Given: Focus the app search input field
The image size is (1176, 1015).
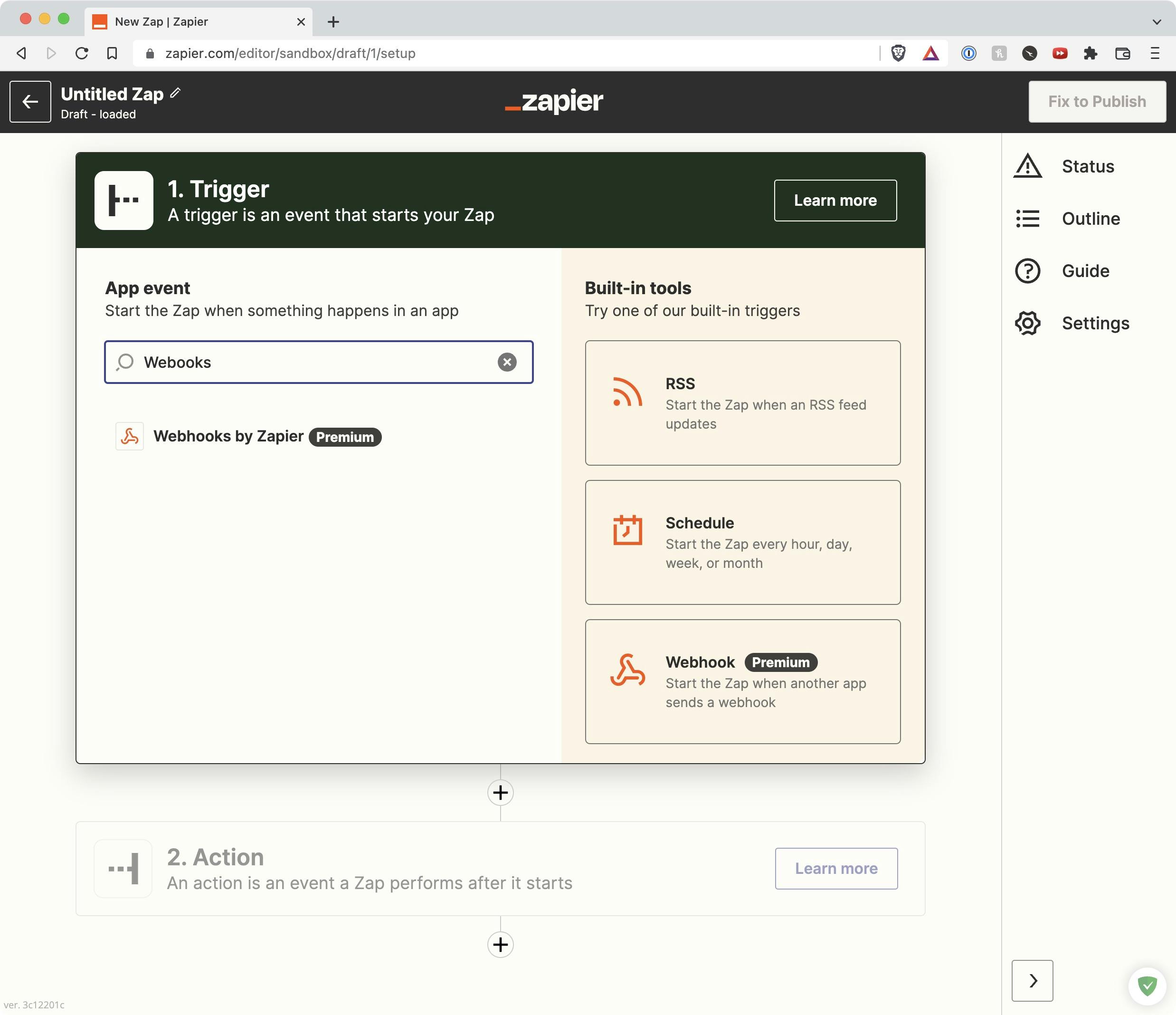Looking at the screenshot, I should pos(318,363).
